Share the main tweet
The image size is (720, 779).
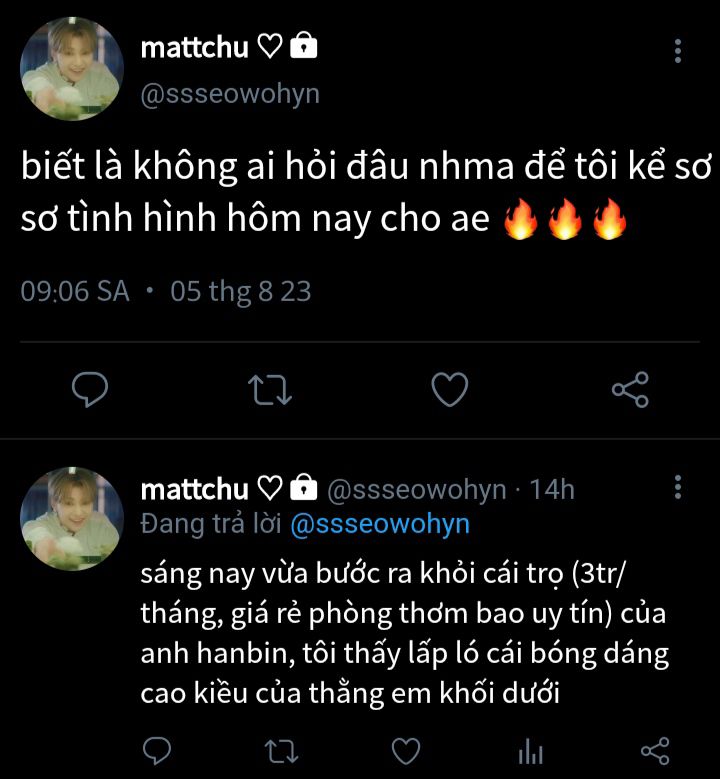[x=630, y=389]
